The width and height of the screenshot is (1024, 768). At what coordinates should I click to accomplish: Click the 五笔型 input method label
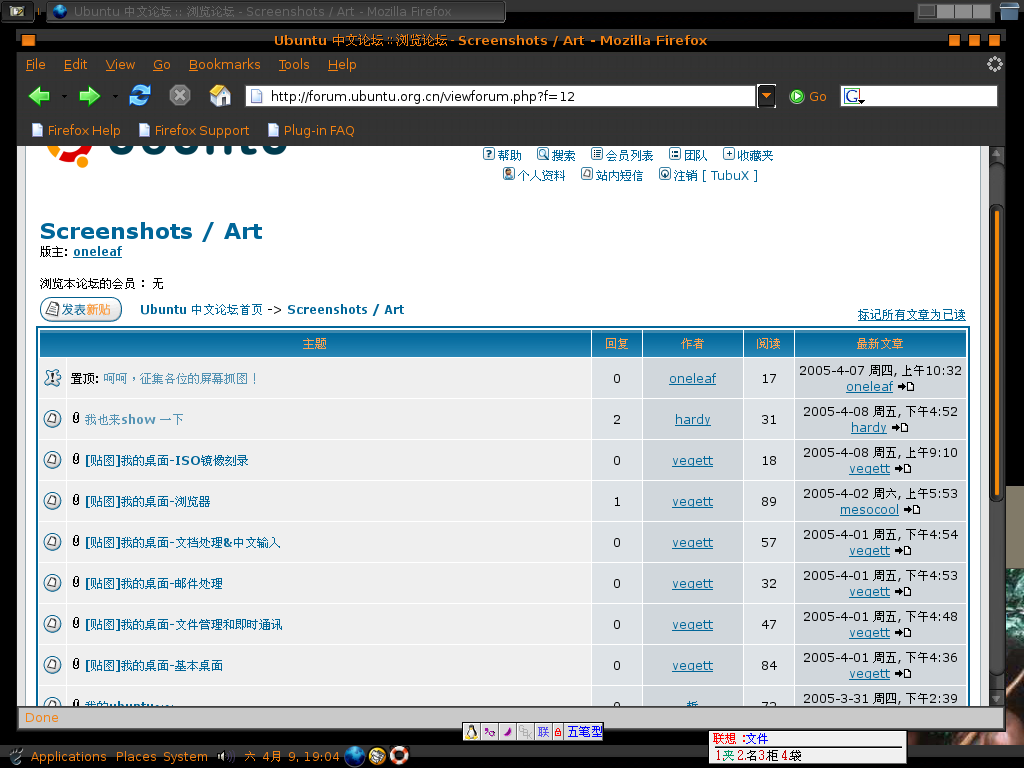click(x=584, y=731)
